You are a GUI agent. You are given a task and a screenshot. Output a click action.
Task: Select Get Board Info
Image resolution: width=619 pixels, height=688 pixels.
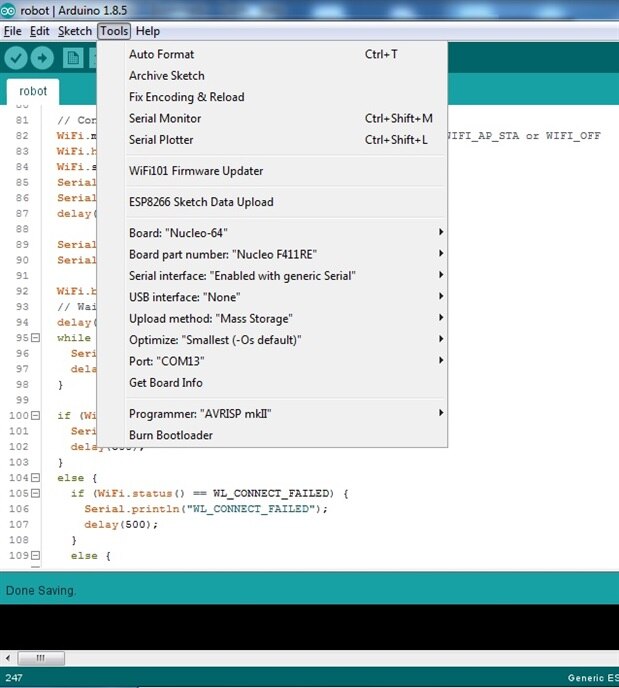166,383
